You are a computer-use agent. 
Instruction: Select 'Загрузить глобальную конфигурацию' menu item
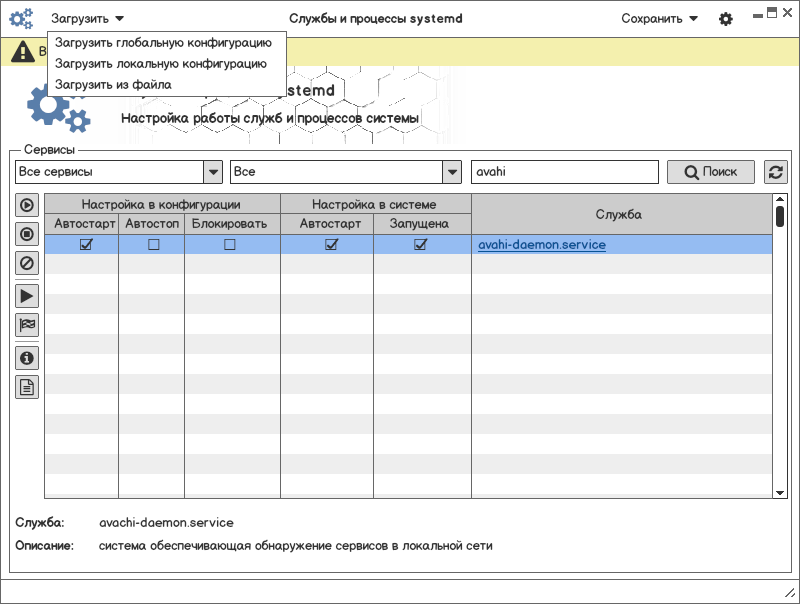[163, 43]
